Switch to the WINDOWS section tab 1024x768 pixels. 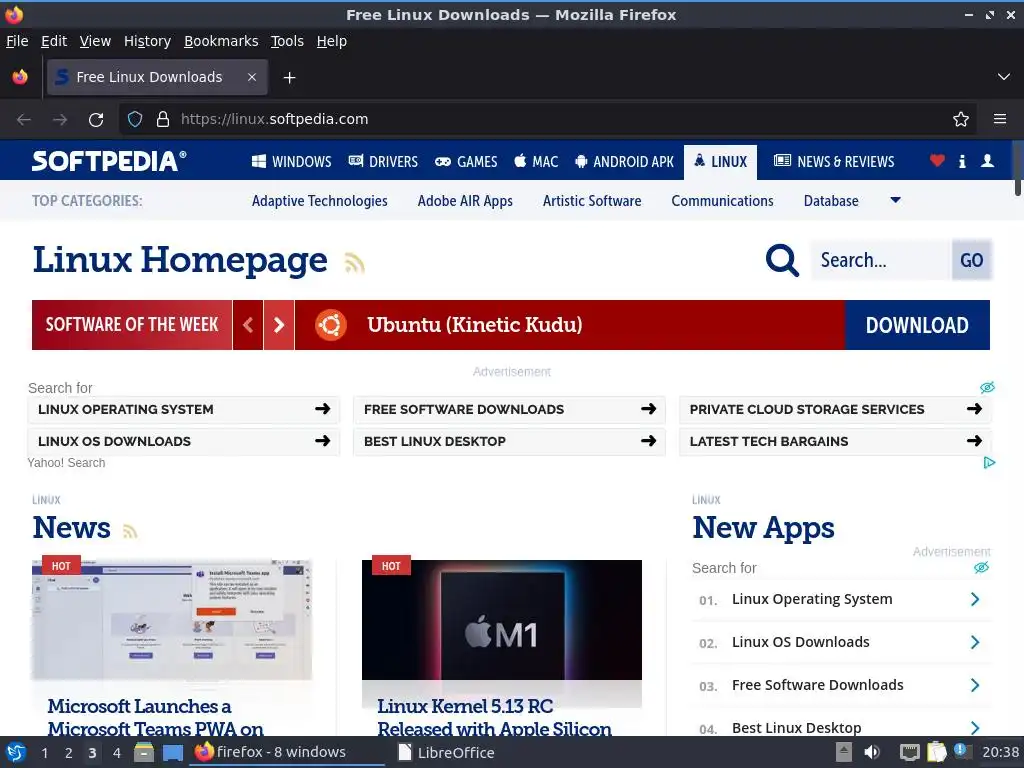[291, 161]
